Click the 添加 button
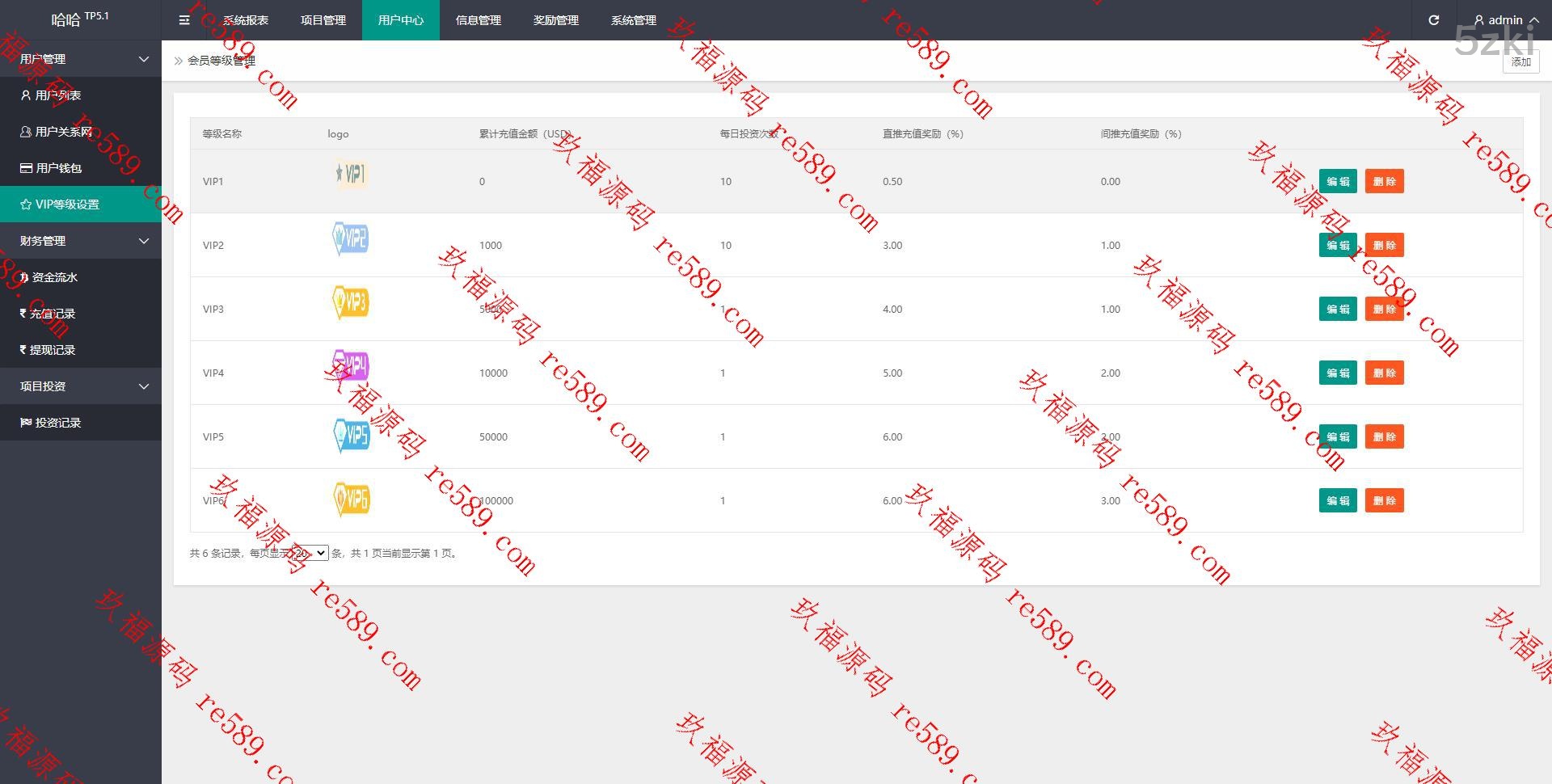The width and height of the screenshot is (1552, 784). (x=1520, y=61)
